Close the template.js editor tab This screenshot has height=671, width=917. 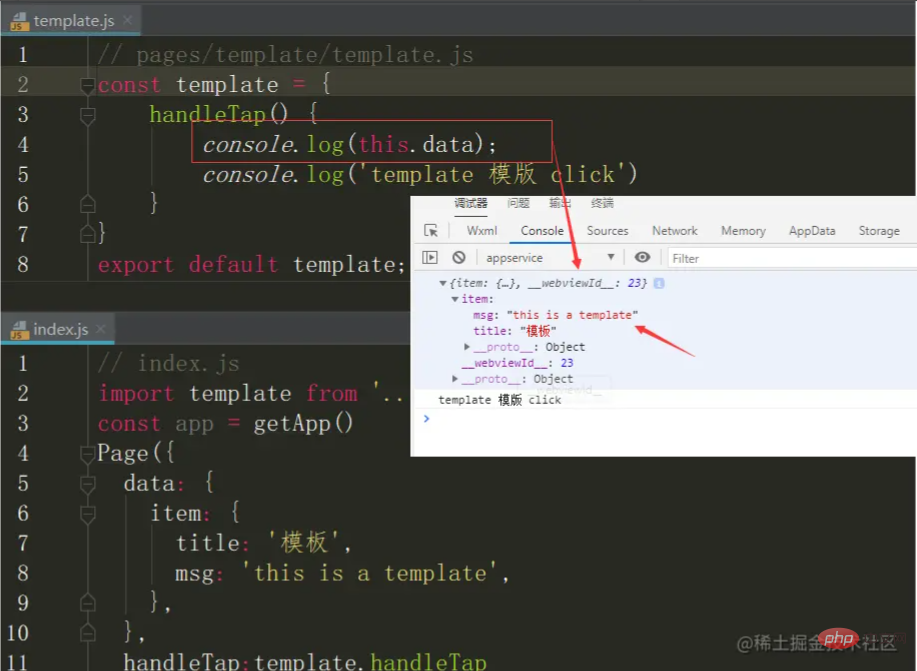tap(127, 20)
